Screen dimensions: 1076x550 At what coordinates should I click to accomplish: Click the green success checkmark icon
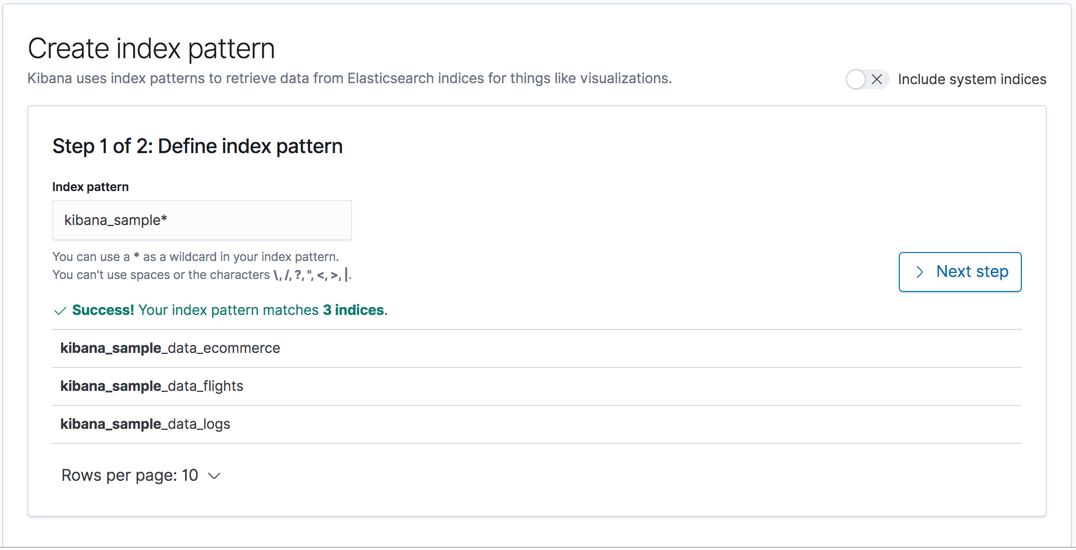pos(60,311)
